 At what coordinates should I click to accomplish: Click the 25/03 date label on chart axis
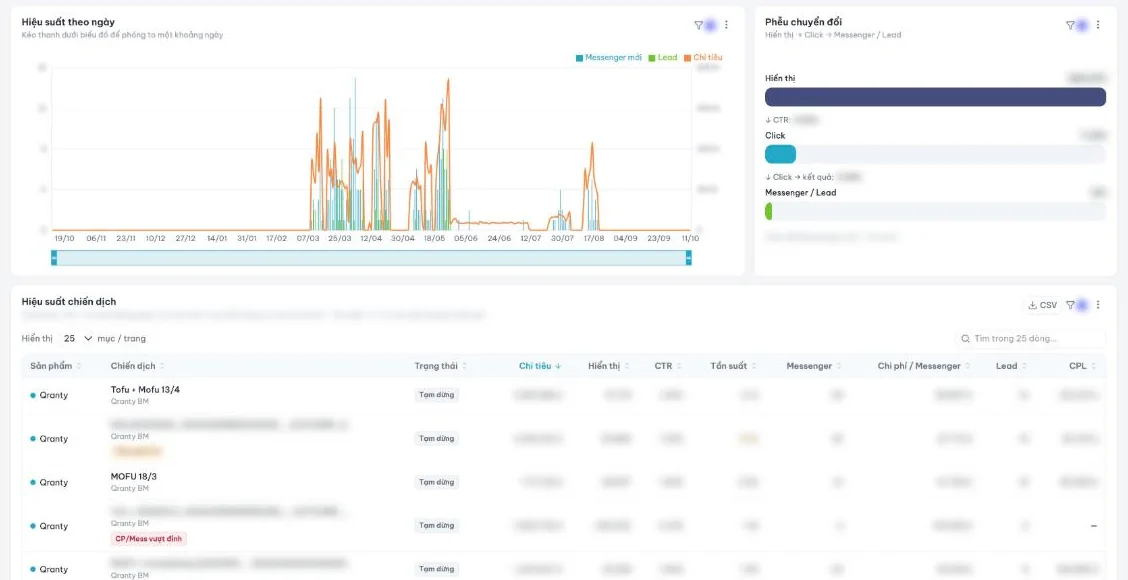click(340, 238)
